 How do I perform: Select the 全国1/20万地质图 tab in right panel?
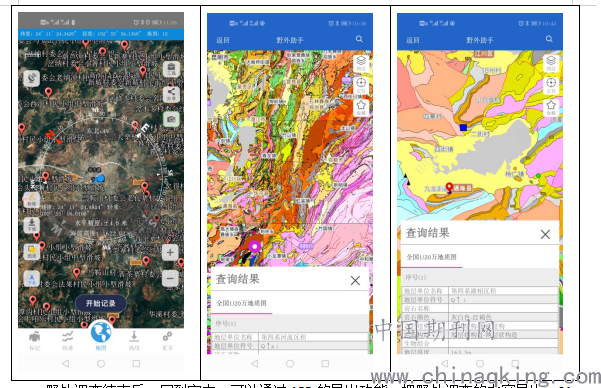tap(432, 257)
